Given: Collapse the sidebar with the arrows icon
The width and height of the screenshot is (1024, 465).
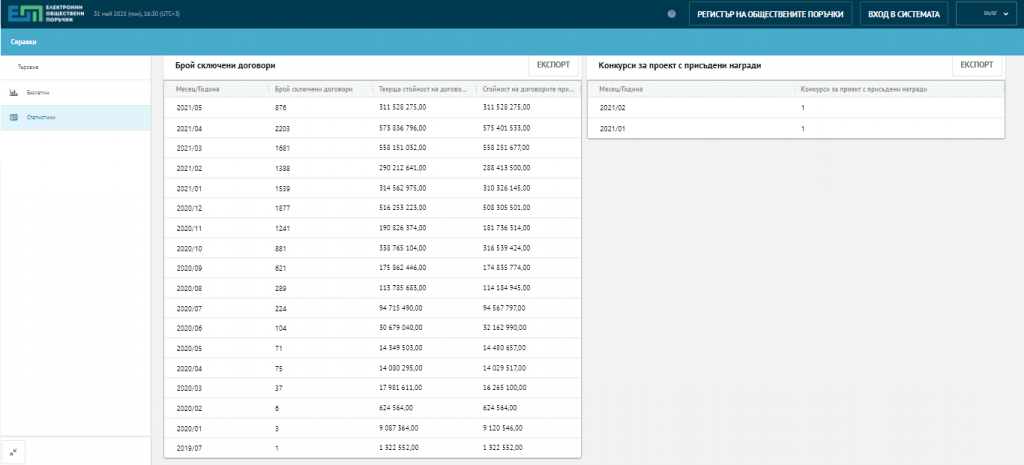Looking at the screenshot, I should coord(14,451).
